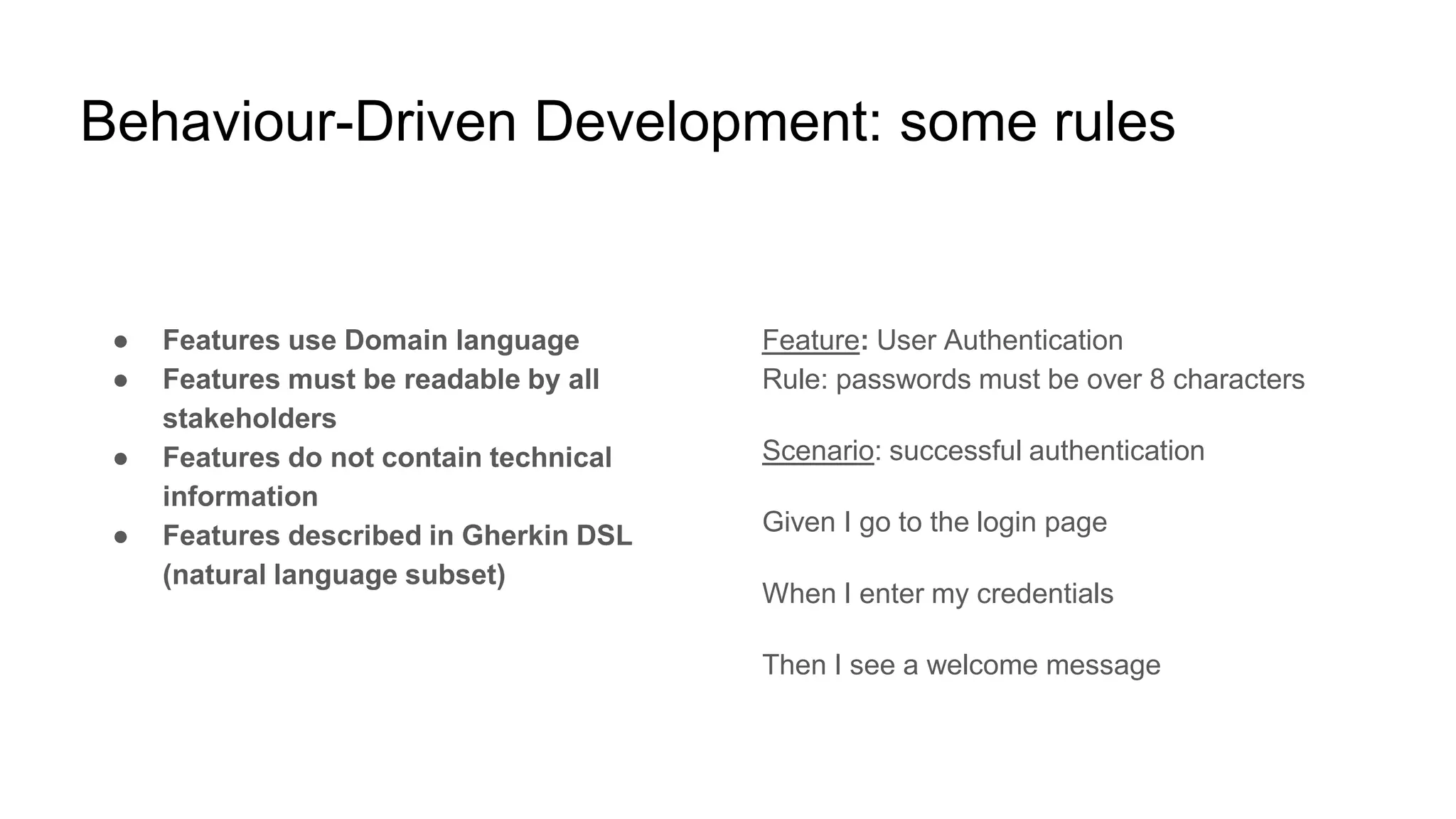Click bullet 'Features must be readable by all stakeholders'
The height and width of the screenshot is (819, 1456).
(381, 399)
